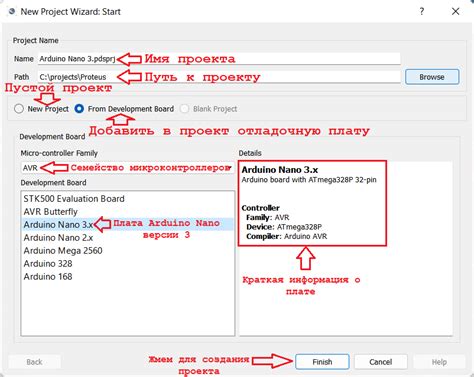Image resolution: width=474 pixels, height=377 pixels.
Task: Select AVR Butterfly in the list
Action: (x=127, y=212)
